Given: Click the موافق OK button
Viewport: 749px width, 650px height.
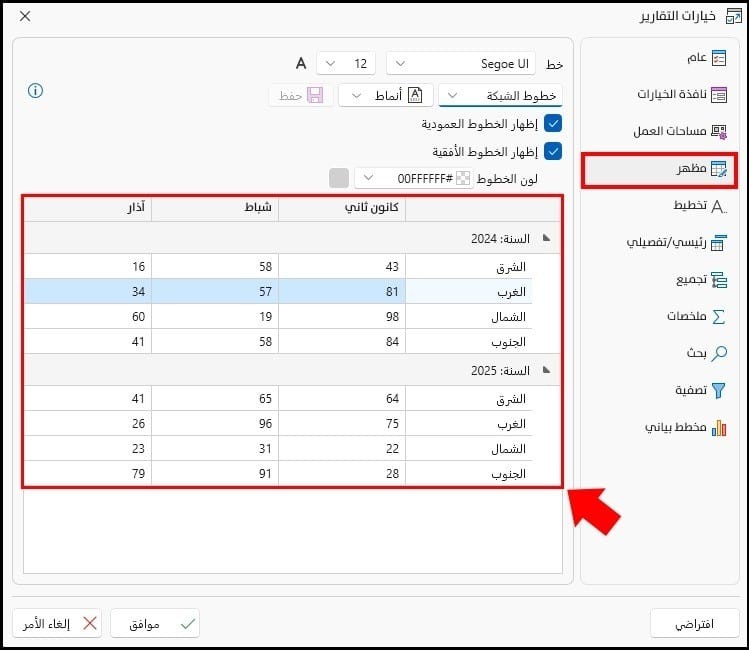Looking at the screenshot, I should pyautogui.click(x=155, y=623).
